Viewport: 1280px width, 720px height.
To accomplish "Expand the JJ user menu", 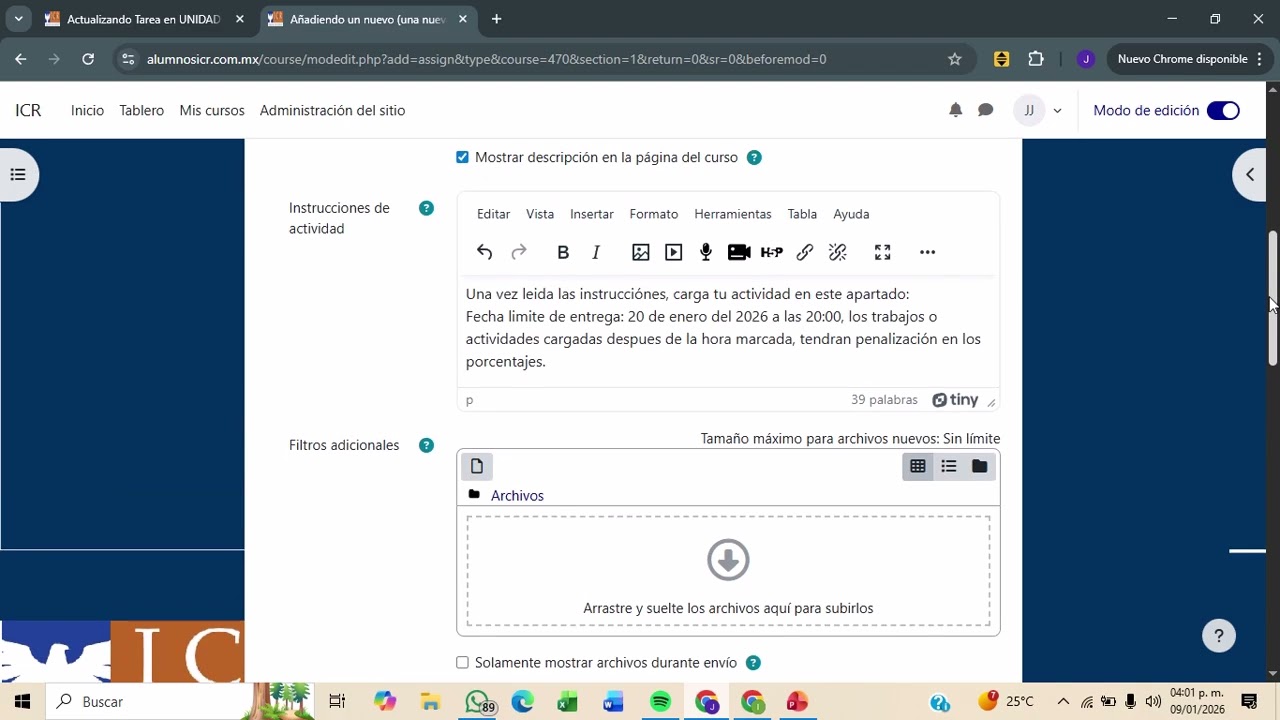I will [1038, 110].
